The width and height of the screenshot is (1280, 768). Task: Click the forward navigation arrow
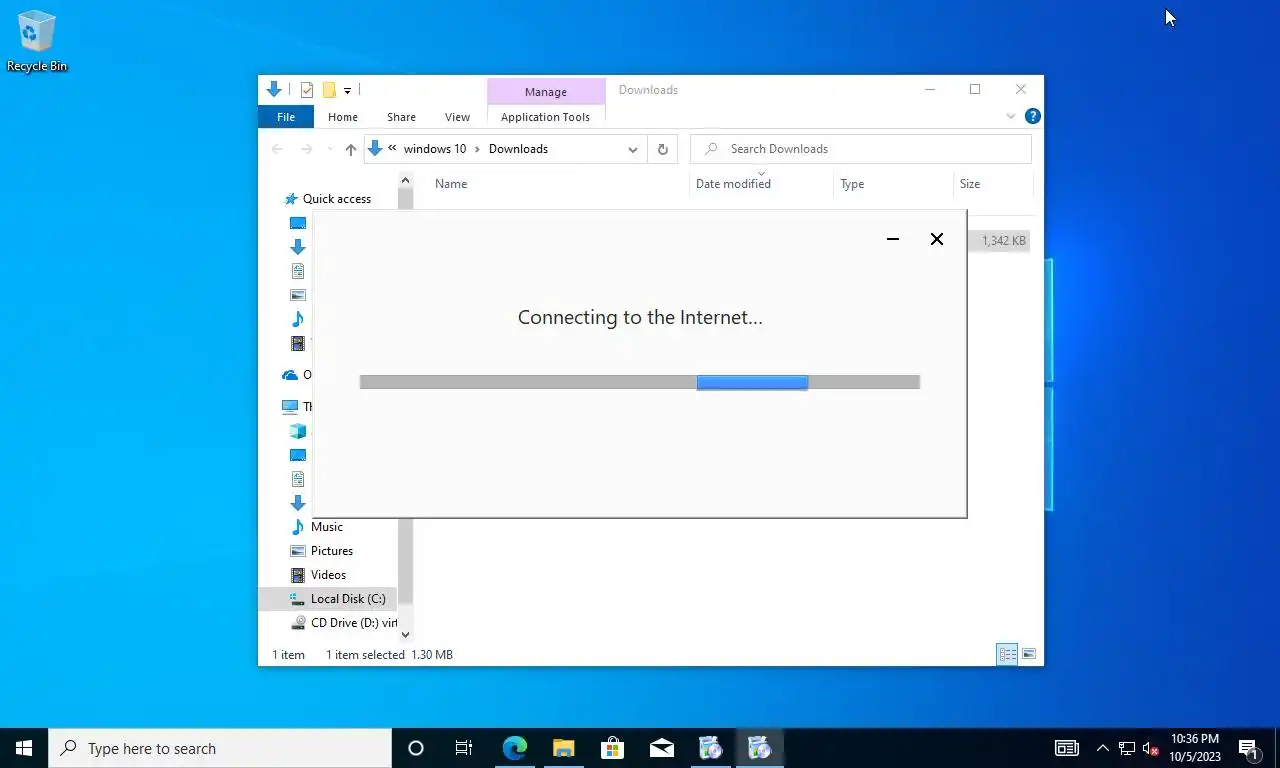click(x=307, y=149)
